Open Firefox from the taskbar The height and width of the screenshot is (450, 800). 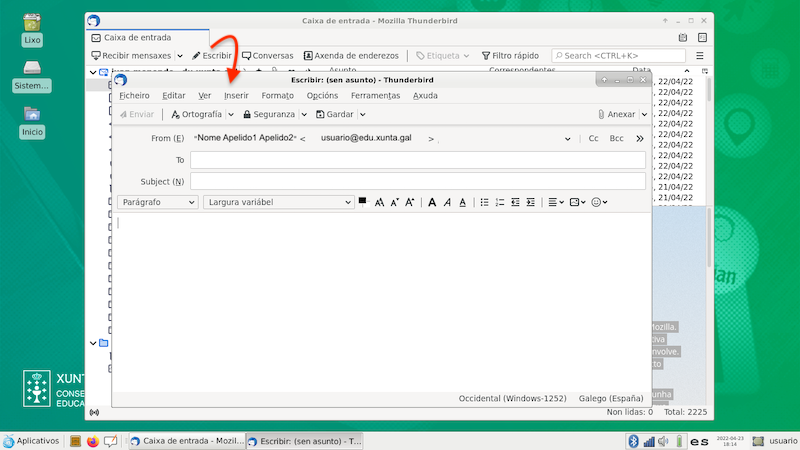pyautogui.click(x=92, y=441)
